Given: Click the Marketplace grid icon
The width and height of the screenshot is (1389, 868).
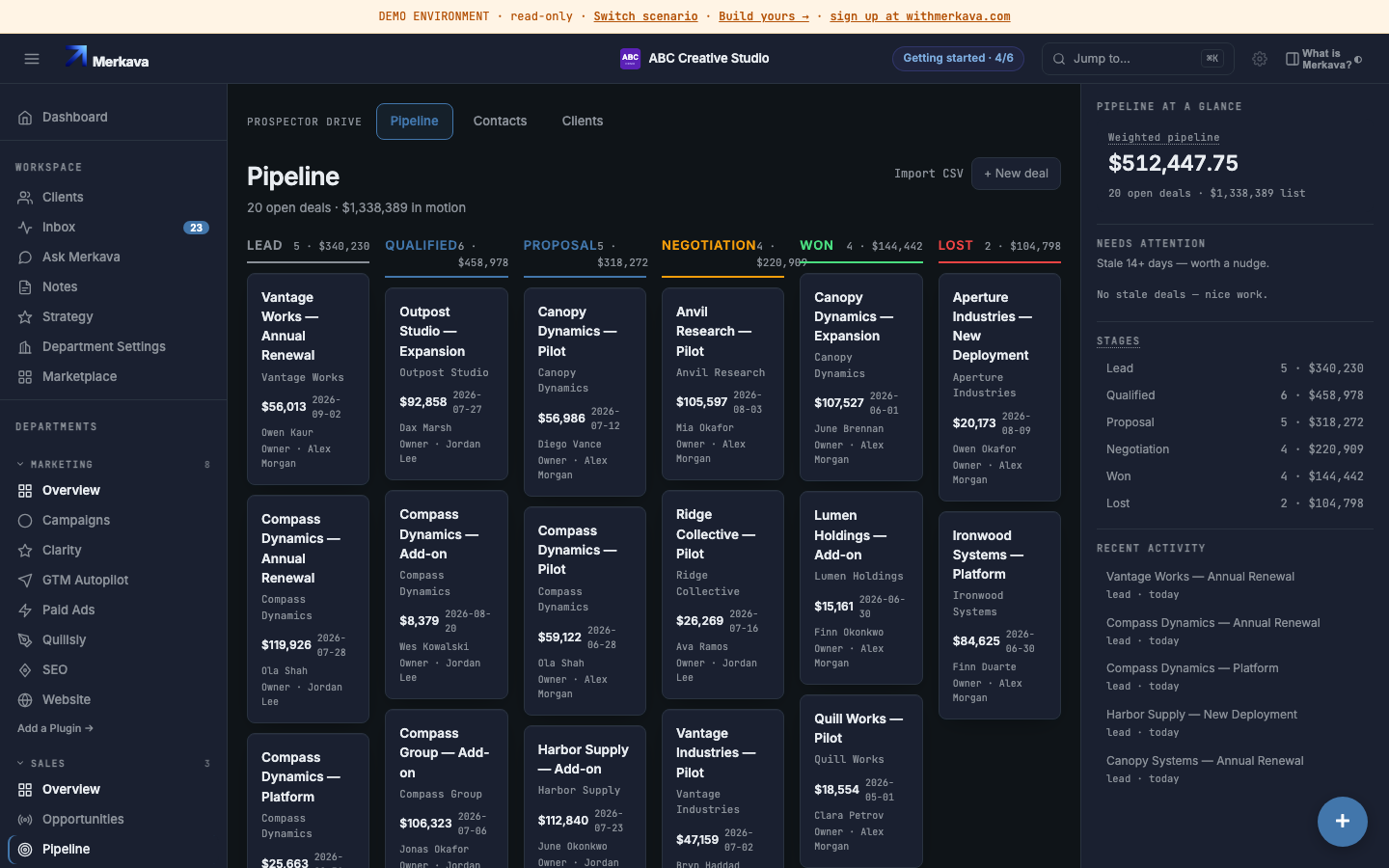Looking at the screenshot, I should click(x=25, y=377).
